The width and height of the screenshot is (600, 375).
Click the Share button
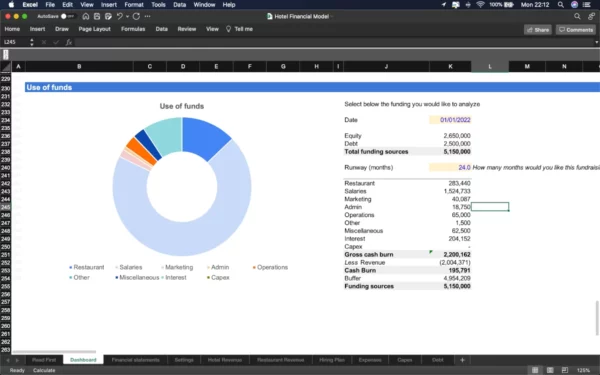(538, 29)
